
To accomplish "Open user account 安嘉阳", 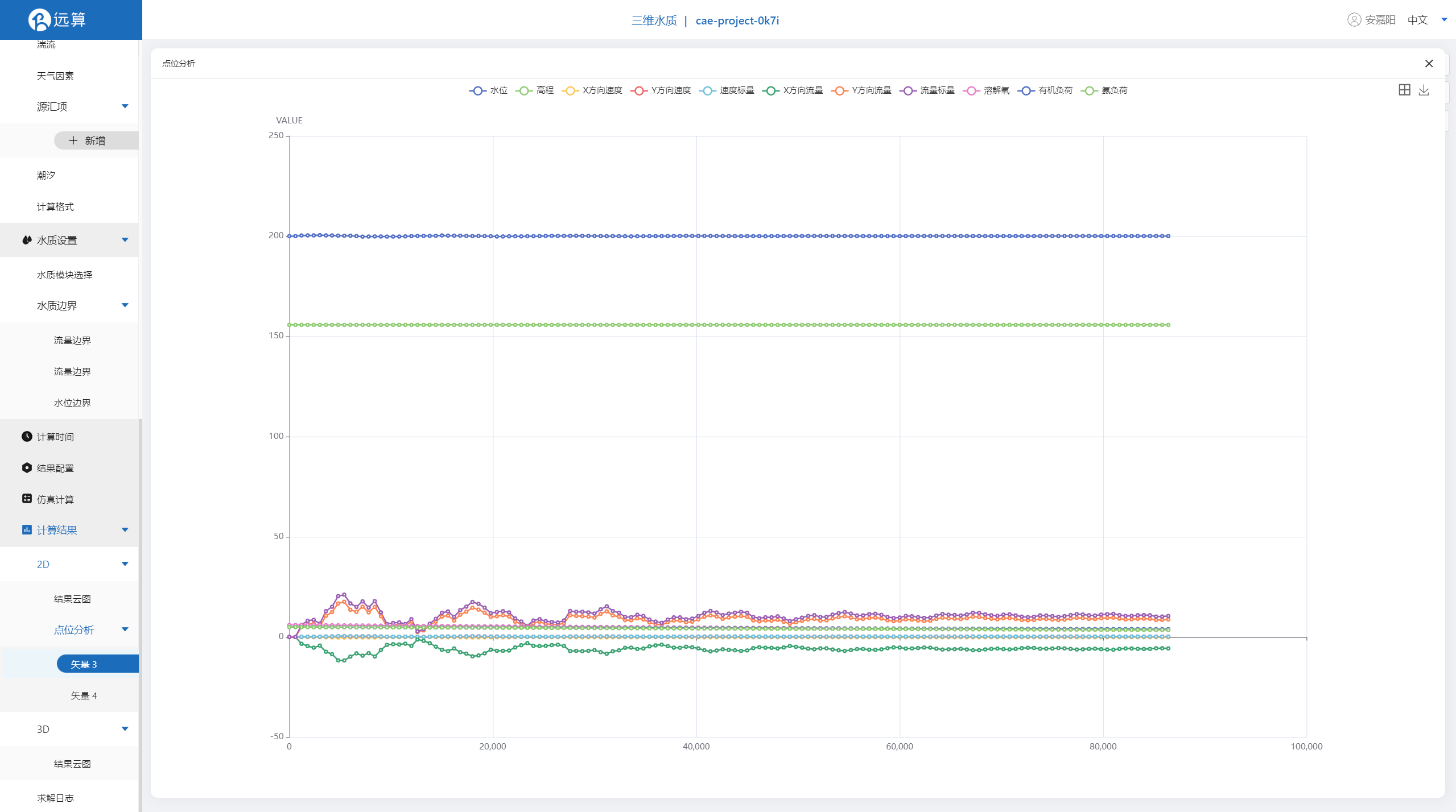I will click(1371, 20).
